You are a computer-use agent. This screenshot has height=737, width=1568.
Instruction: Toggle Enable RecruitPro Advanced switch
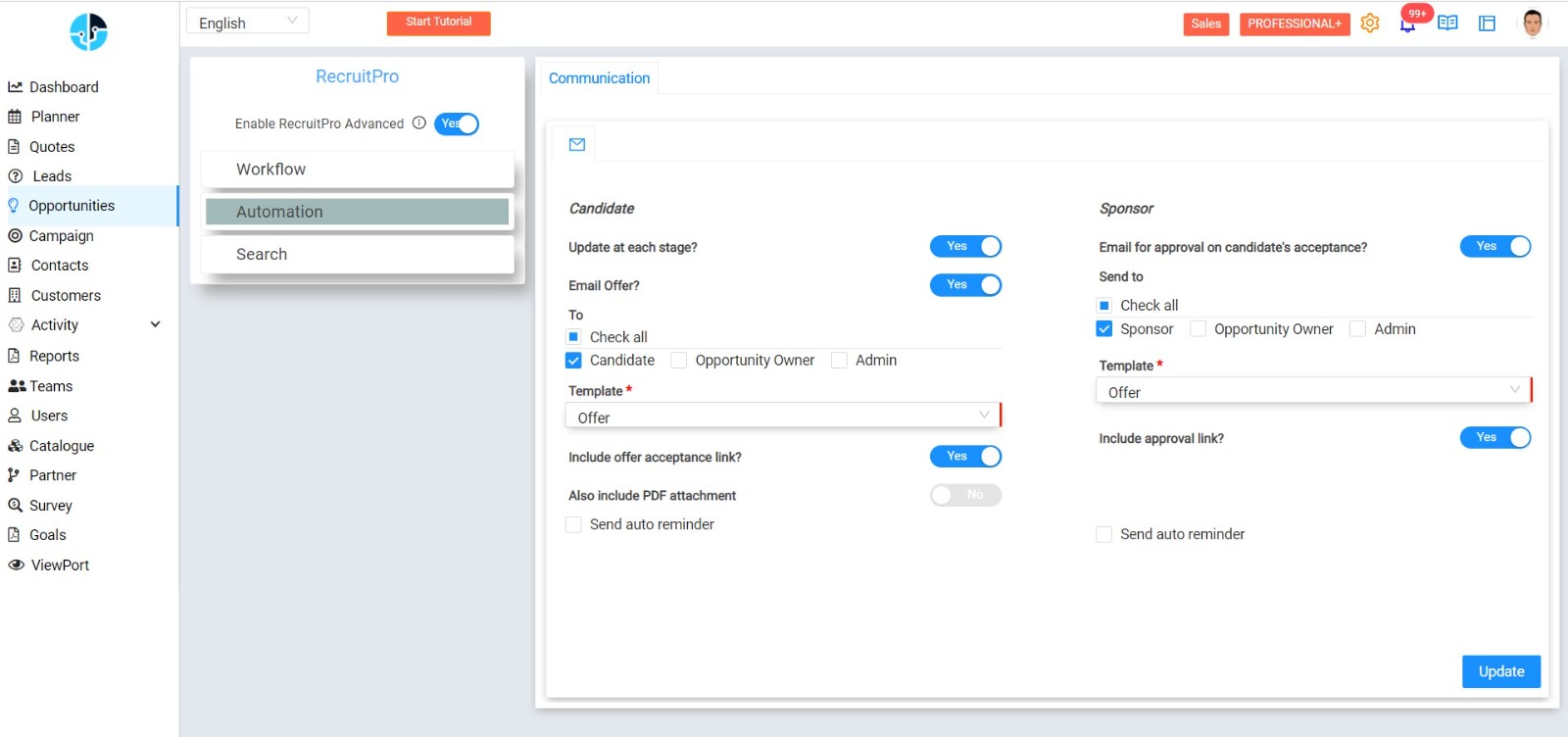coord(457,124)
